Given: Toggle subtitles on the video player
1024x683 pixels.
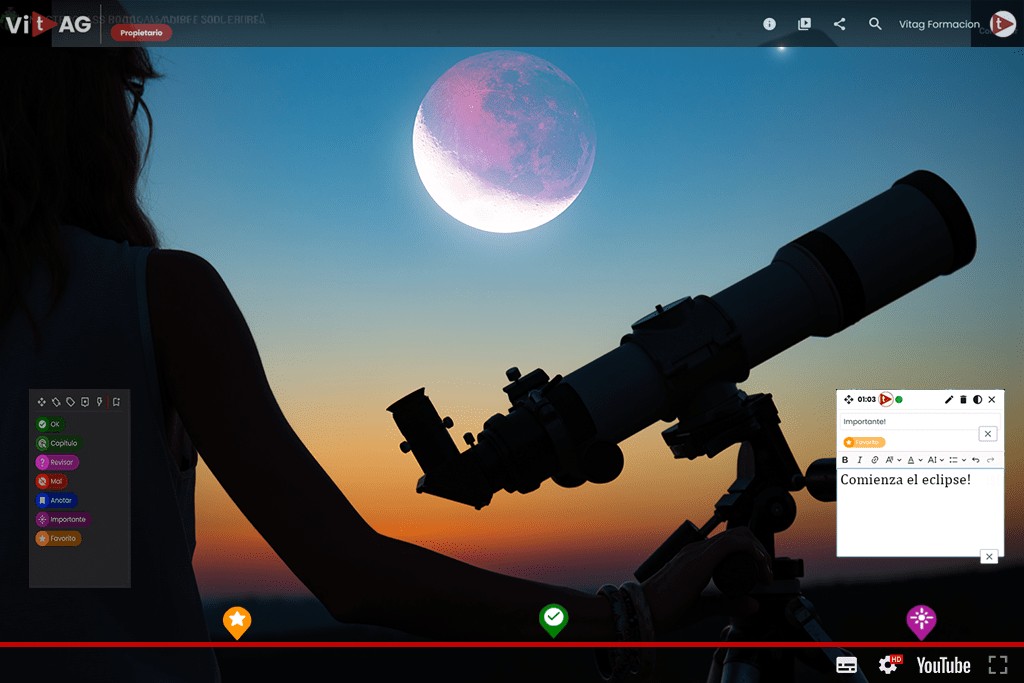Looking at the screenshot, I should pos(846,665).
